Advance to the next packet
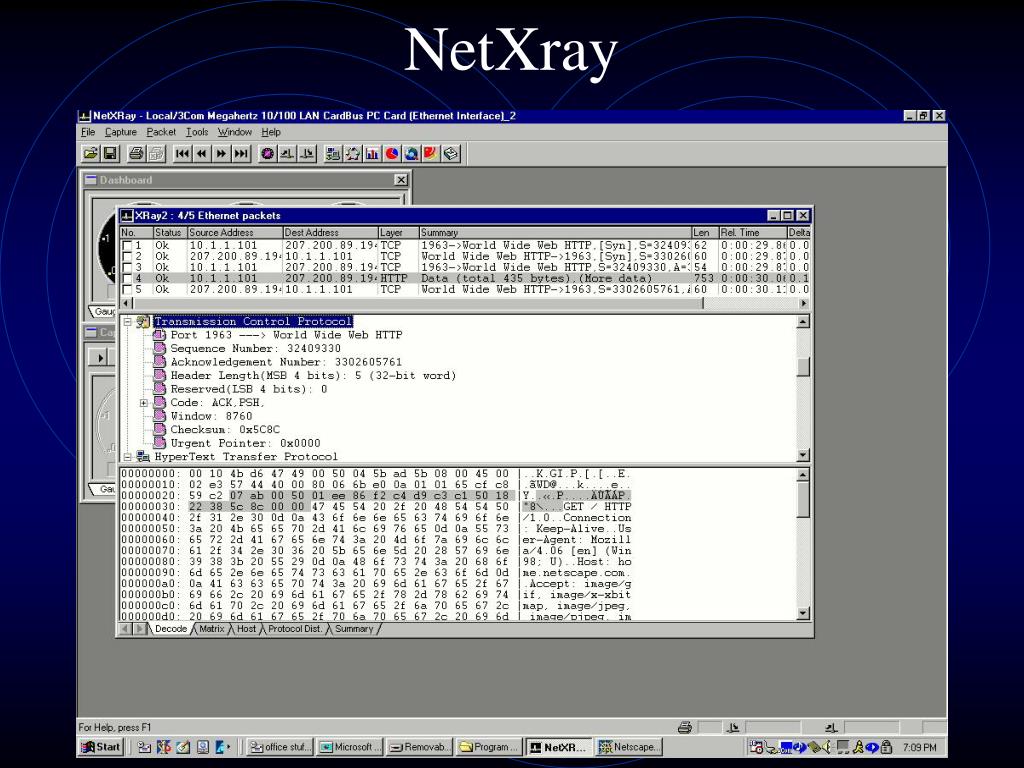Viewport: 1024px width, 768px height. tap(221, 153)
